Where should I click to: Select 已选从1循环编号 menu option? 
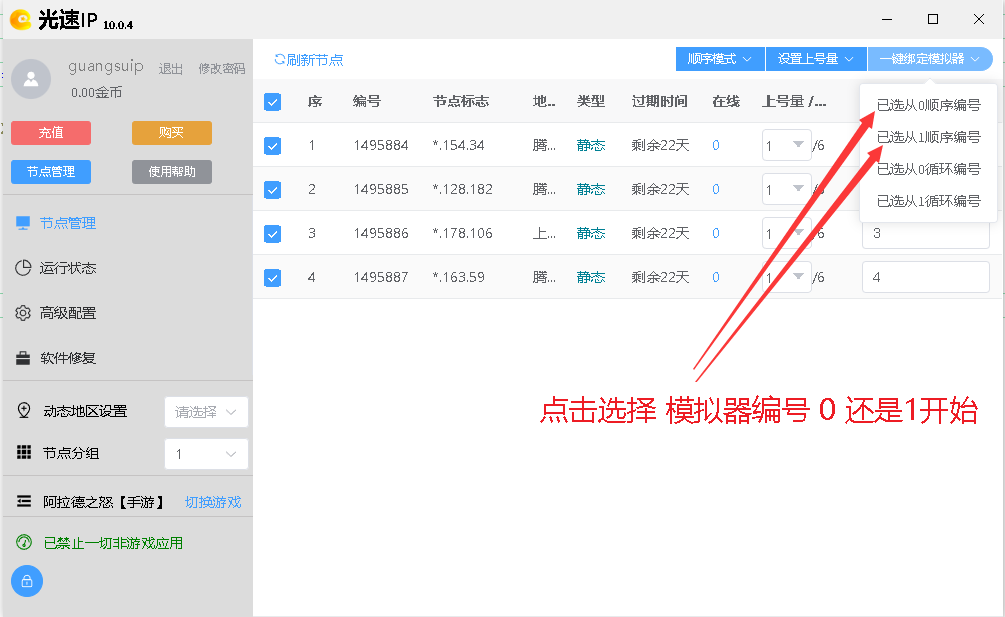tap(928, 201)
